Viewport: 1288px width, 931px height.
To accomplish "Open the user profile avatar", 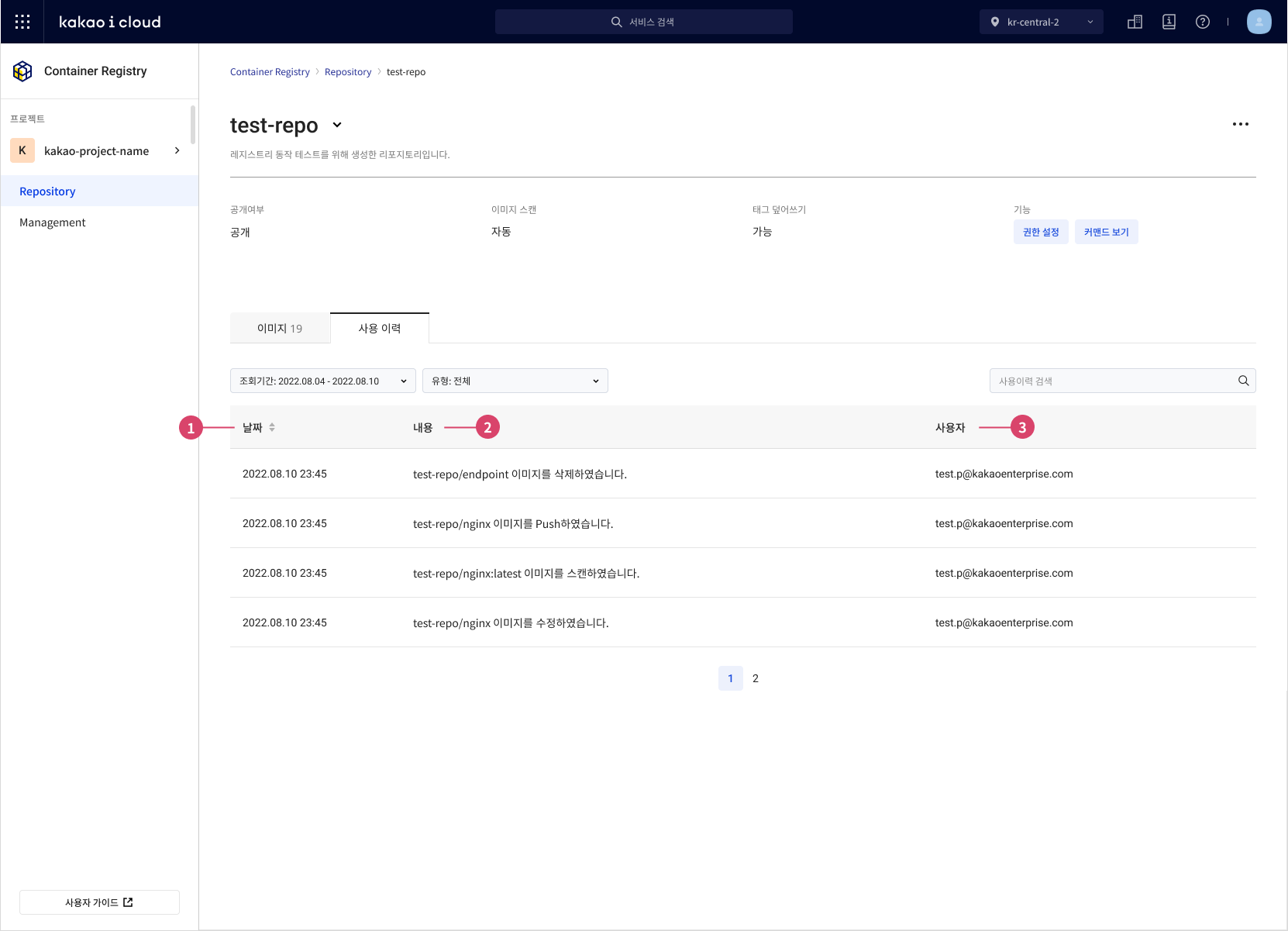I will click(1259, 22).
